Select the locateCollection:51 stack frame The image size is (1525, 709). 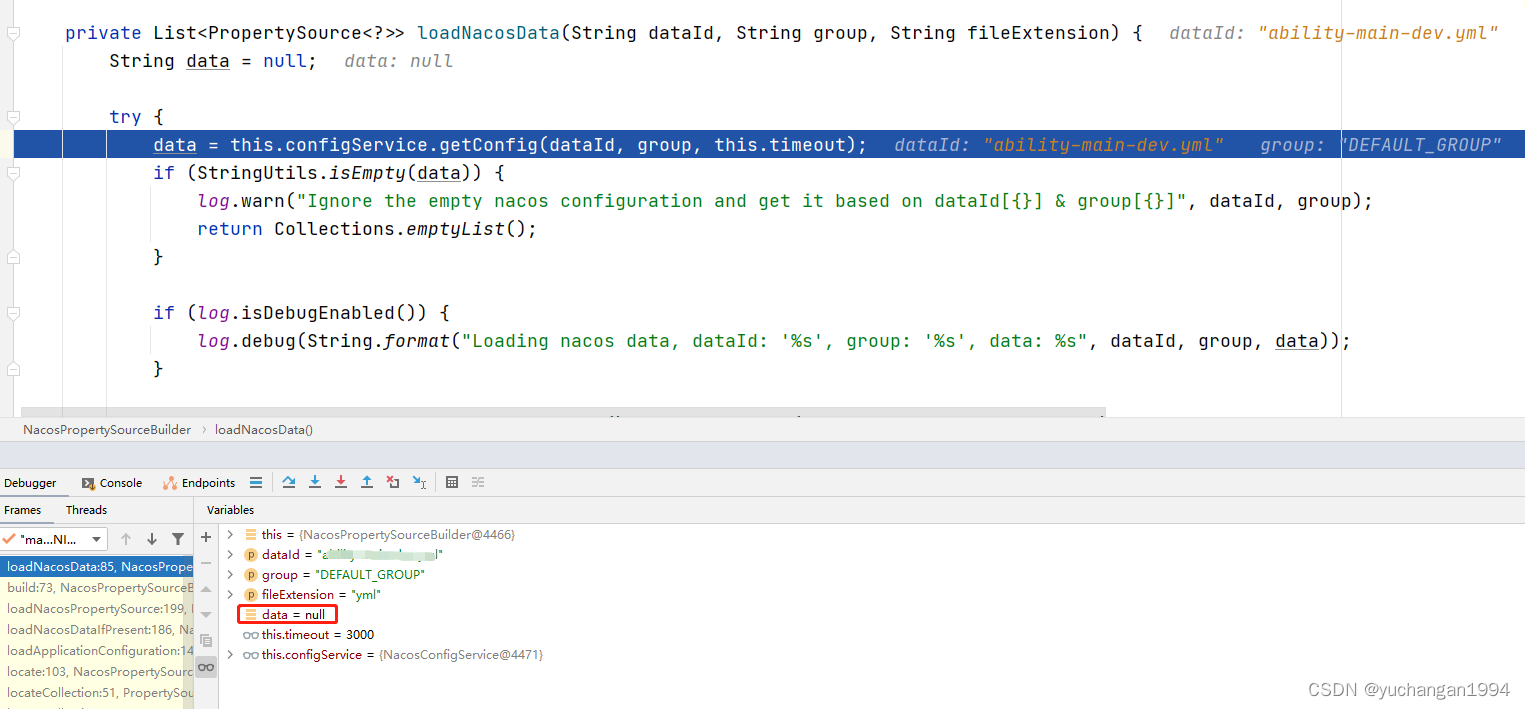(97, 693)
